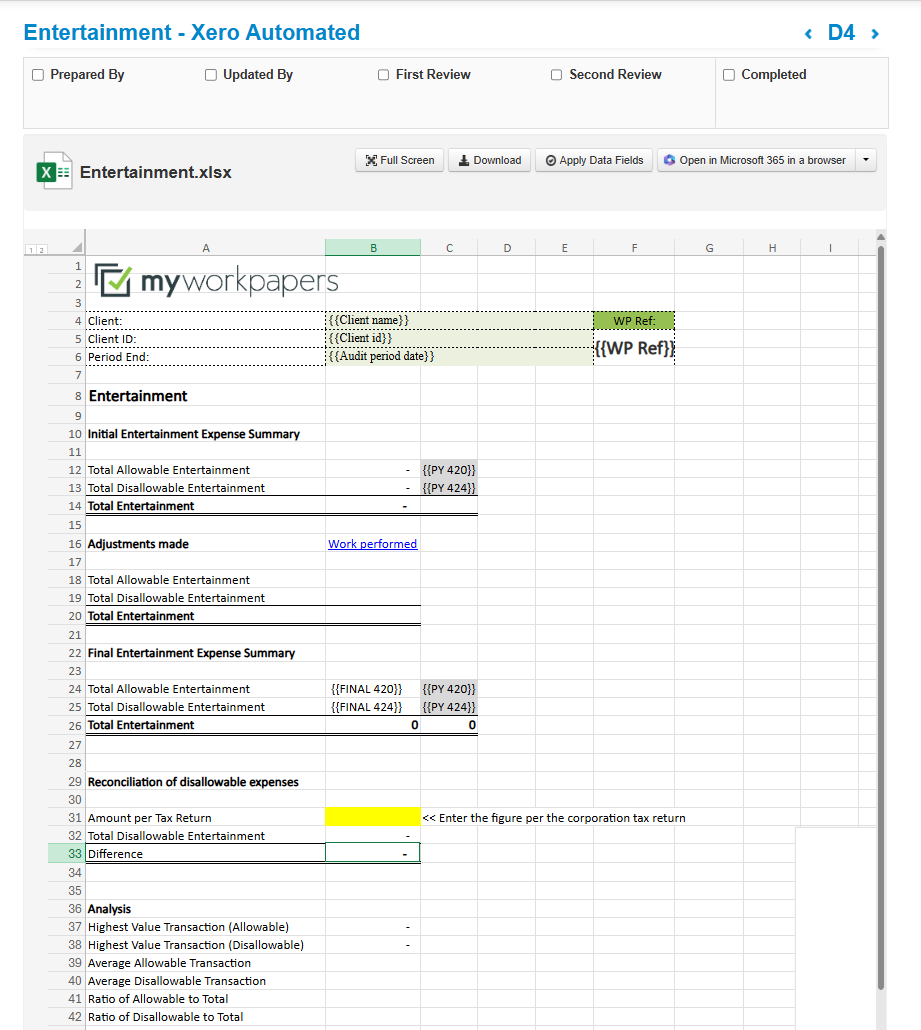Mark the Completed checkbox
This screenshot has width=921, height=1030.
(729, 75)
